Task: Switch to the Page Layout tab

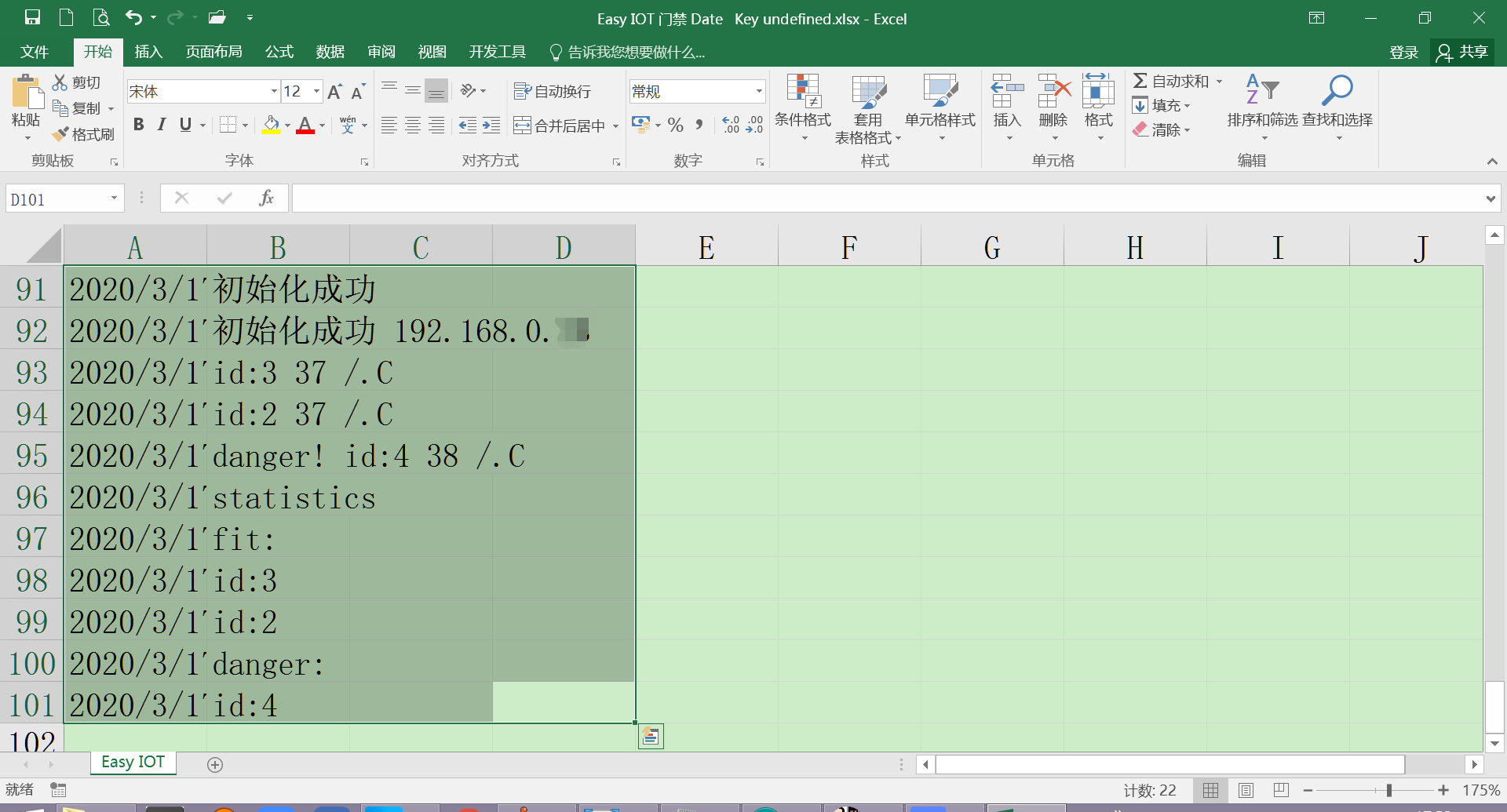Action: (x=213, y=52)
